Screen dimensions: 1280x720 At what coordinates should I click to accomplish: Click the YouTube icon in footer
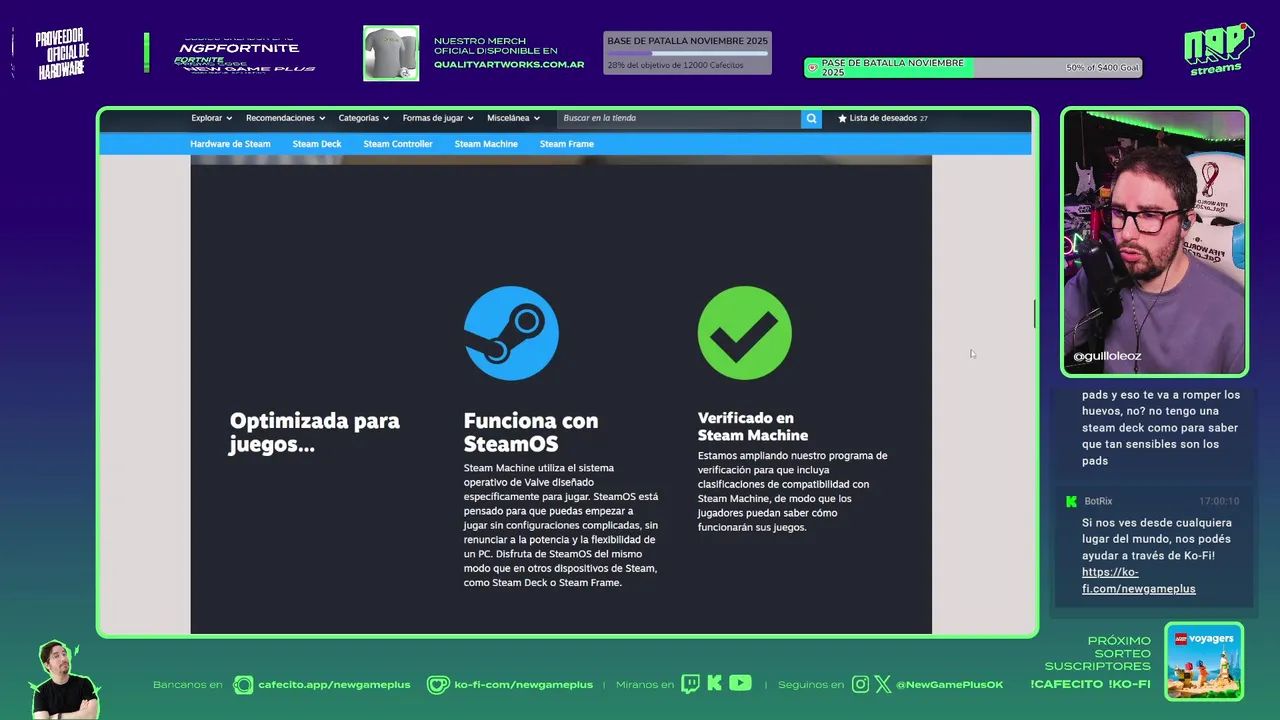pos(740,684)
